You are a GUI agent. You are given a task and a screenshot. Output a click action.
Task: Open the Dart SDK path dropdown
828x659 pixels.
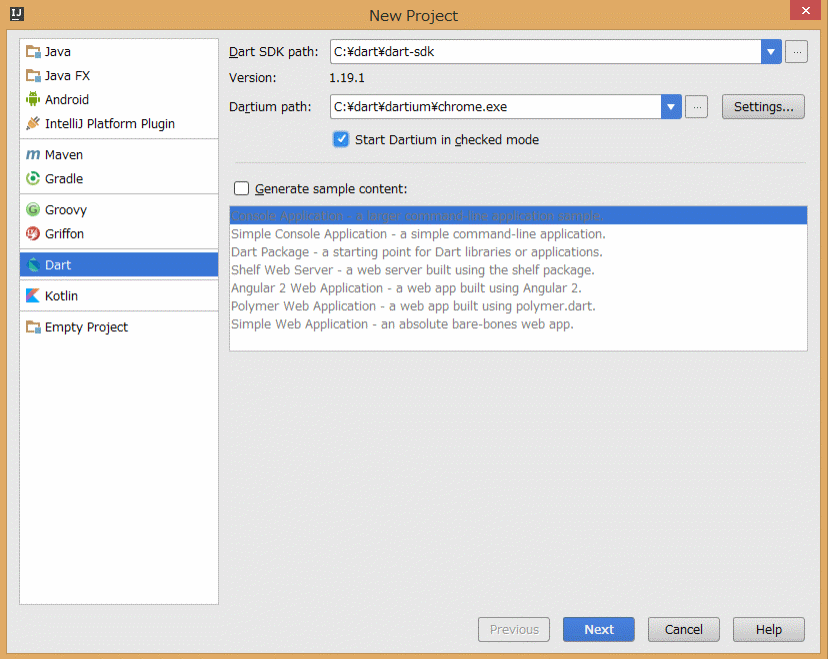coord(771,52)
